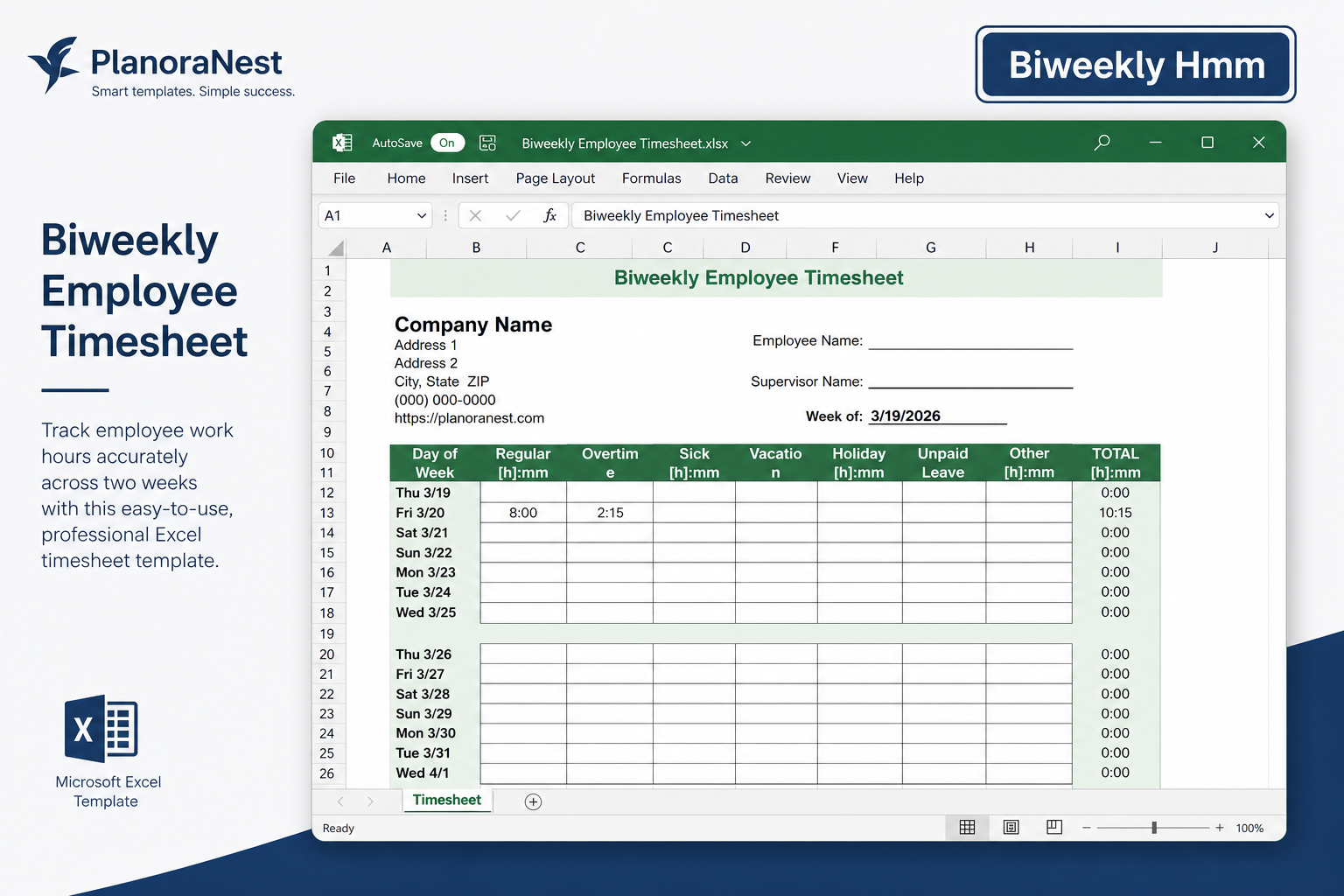Switch to the Data tab

723,178
